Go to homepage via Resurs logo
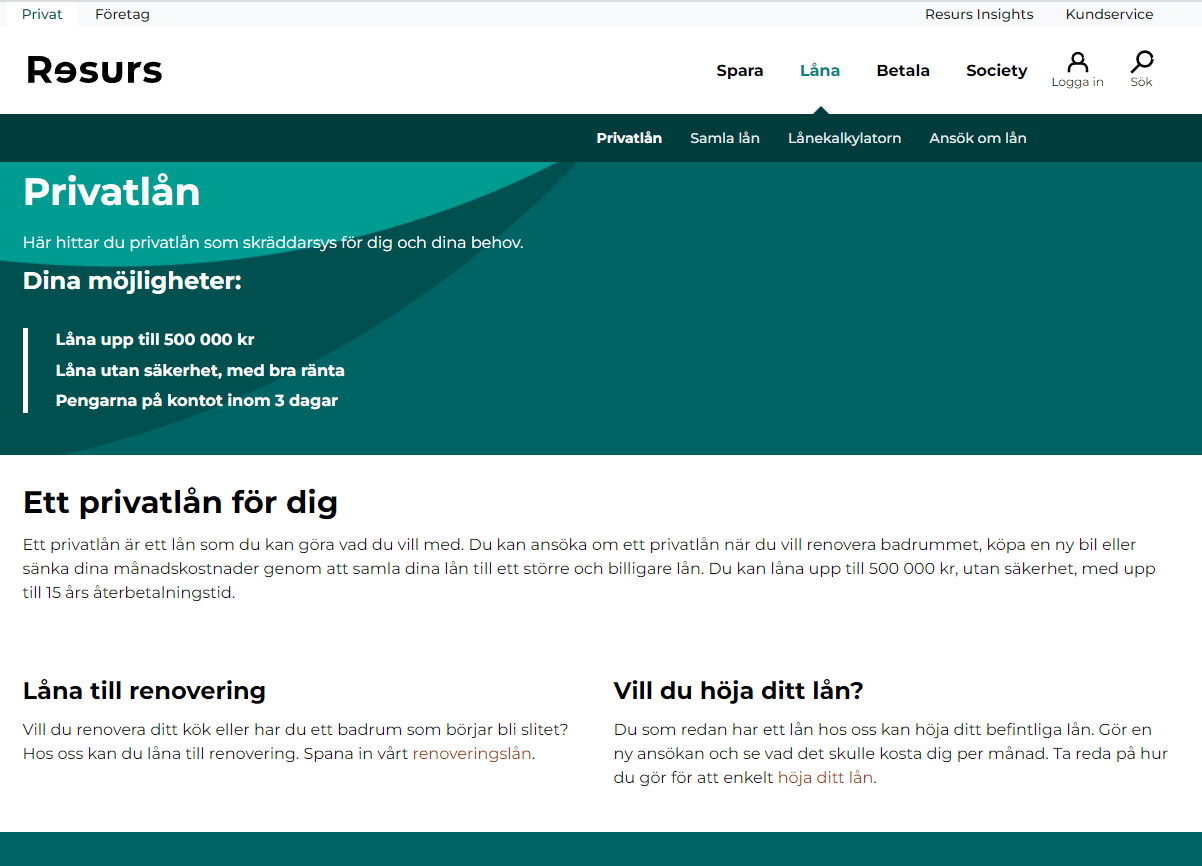The width and height of the screenshot is (1202, 866). [x=94, y=70]
